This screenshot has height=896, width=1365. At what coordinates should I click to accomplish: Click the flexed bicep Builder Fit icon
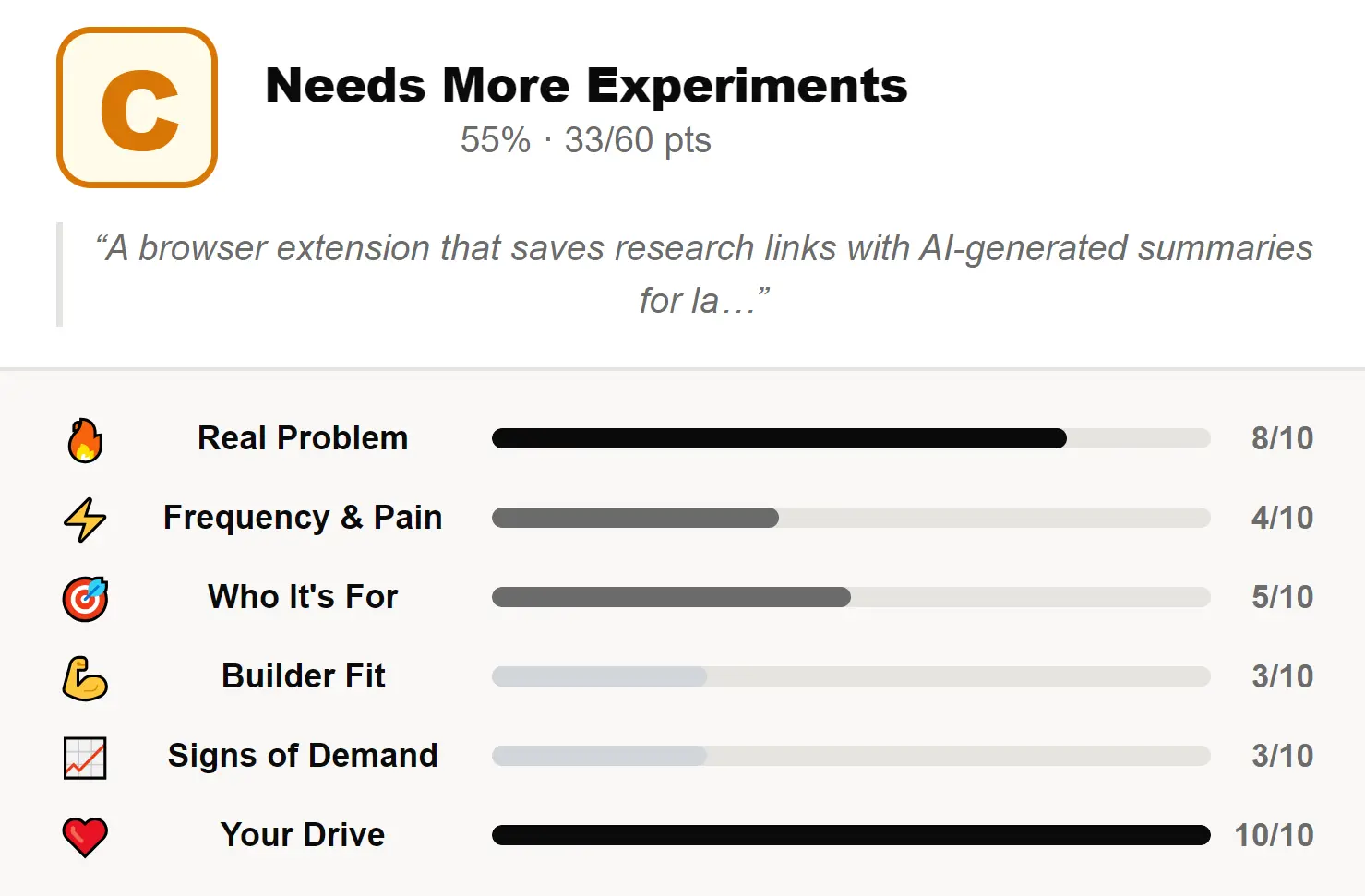(85, 678)
